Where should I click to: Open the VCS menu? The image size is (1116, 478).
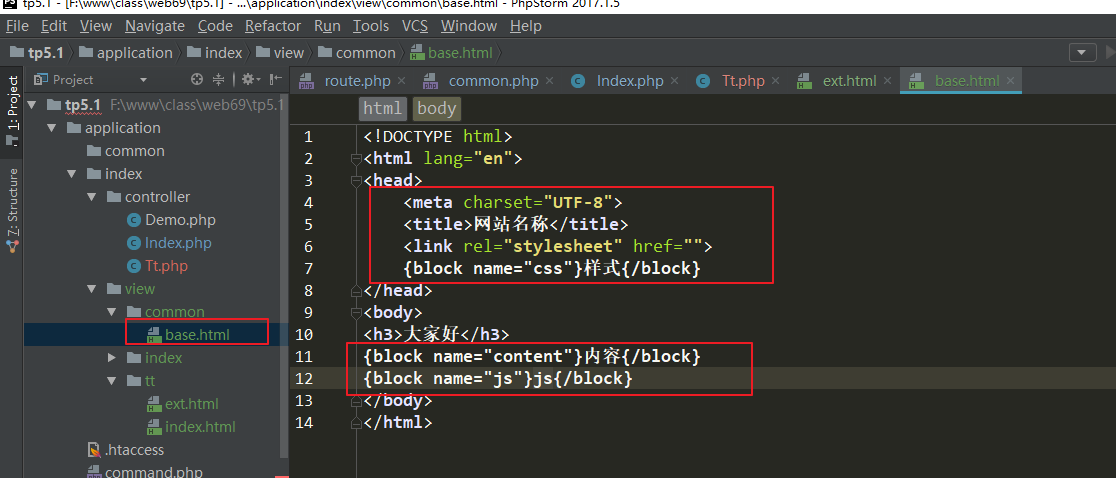tap(415, 26)
